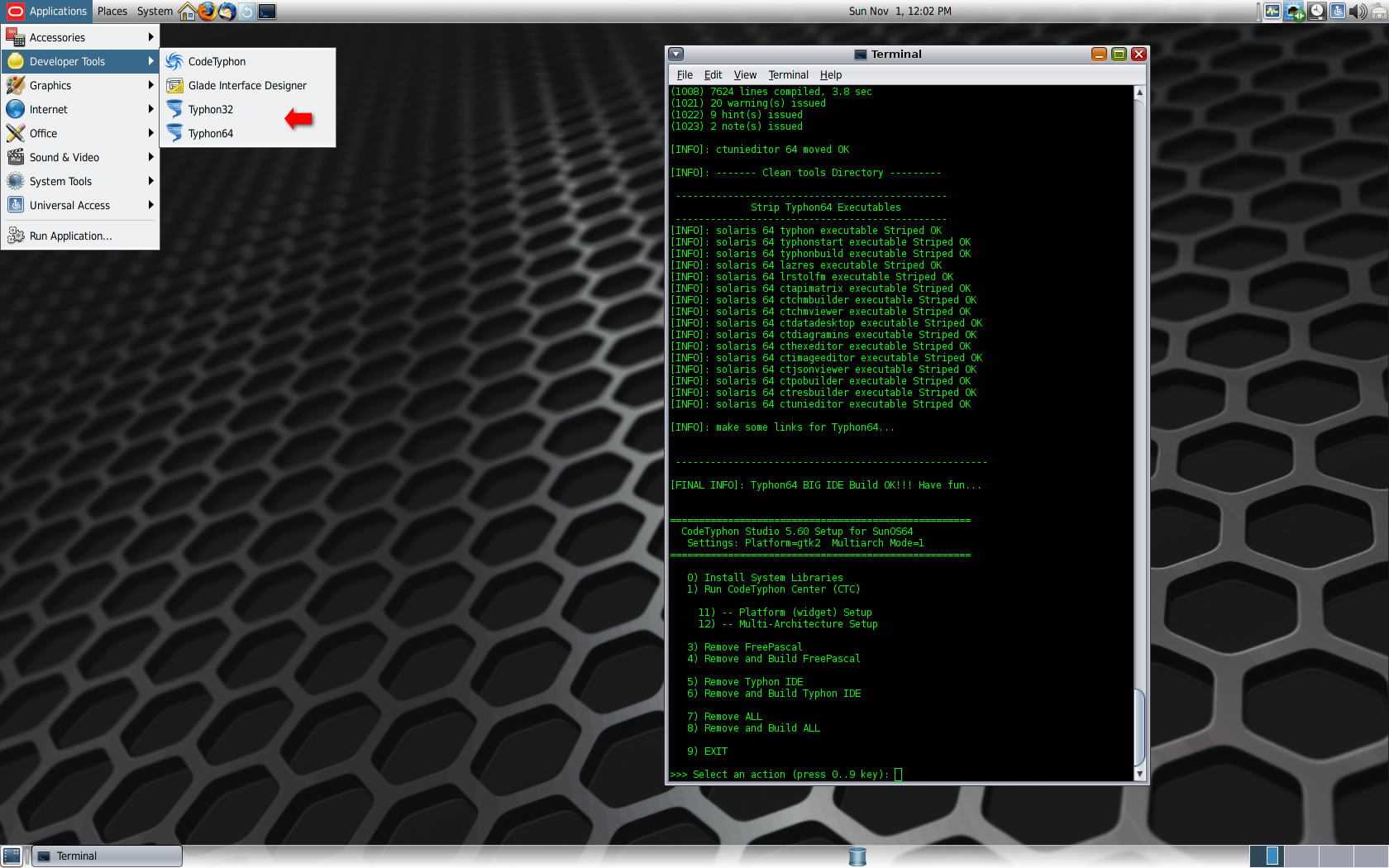The width and height of the screenshot is (1389, 868).
Task: Click the Typhon32 tornado icon
Action: pyautogui.click(x=174, y=109)
